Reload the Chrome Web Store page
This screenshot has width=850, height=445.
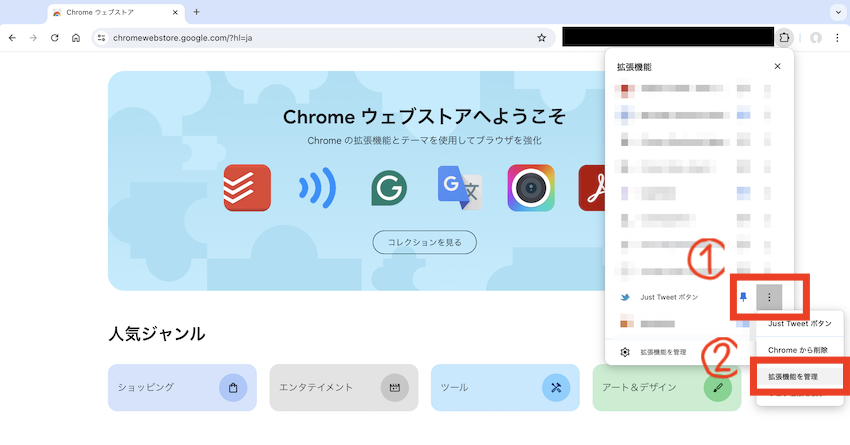click(54, 38)
